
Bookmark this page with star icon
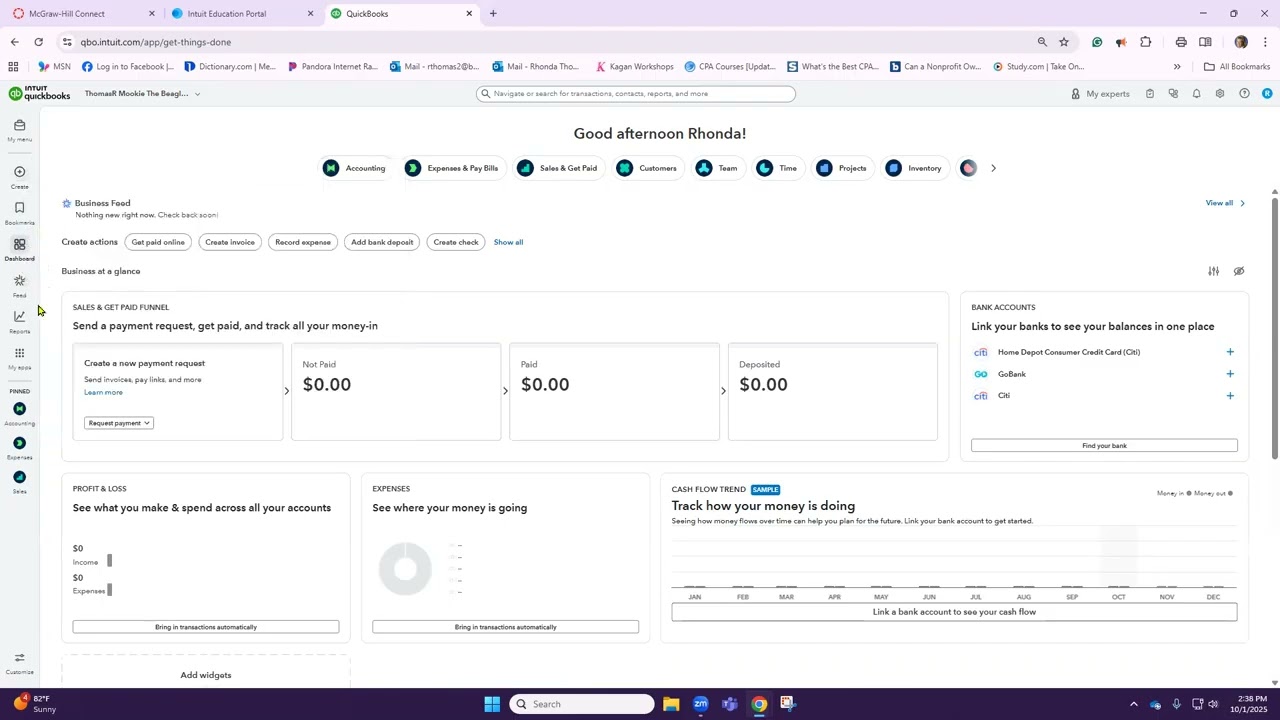tap(1064, 42)
